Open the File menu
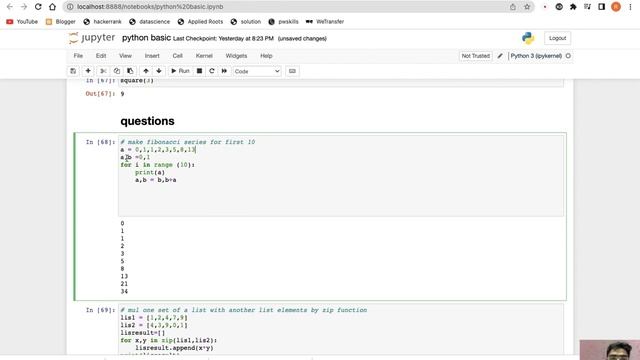Viewport: 640px width, 360px height. (78, 56)
